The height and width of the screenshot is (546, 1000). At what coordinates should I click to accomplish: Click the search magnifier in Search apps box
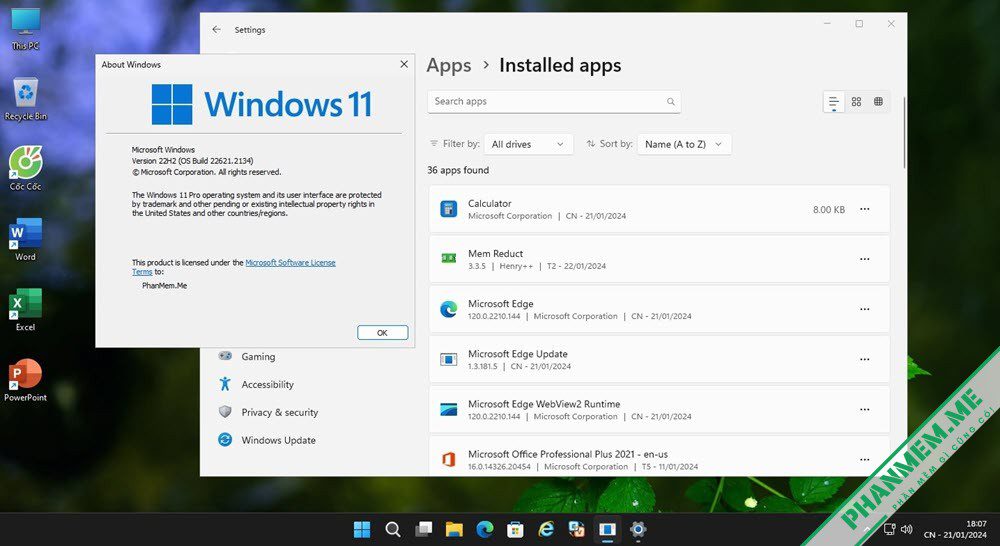tap(670, 101)
